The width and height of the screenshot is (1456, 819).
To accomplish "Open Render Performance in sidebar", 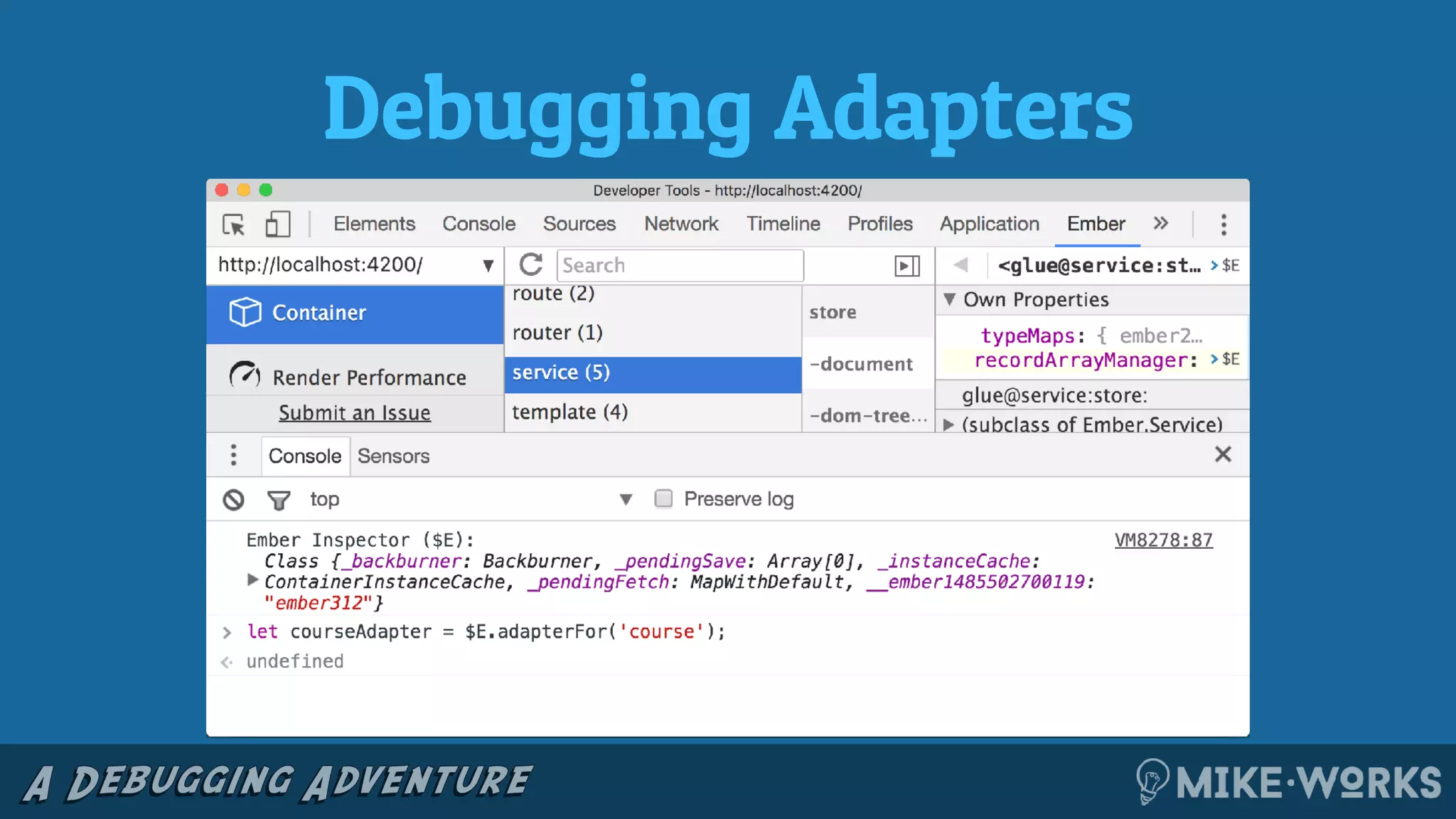I will click(x=355, y=376).
